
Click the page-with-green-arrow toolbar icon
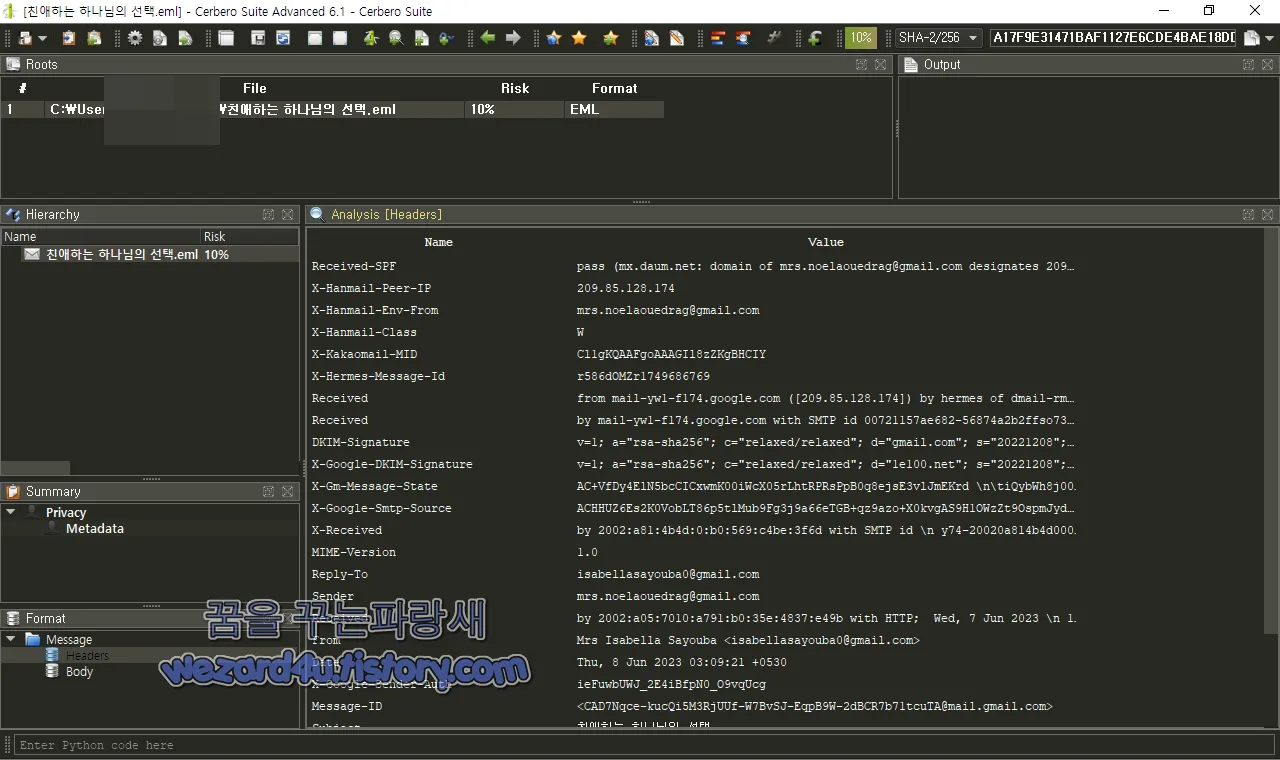(185, 38)
